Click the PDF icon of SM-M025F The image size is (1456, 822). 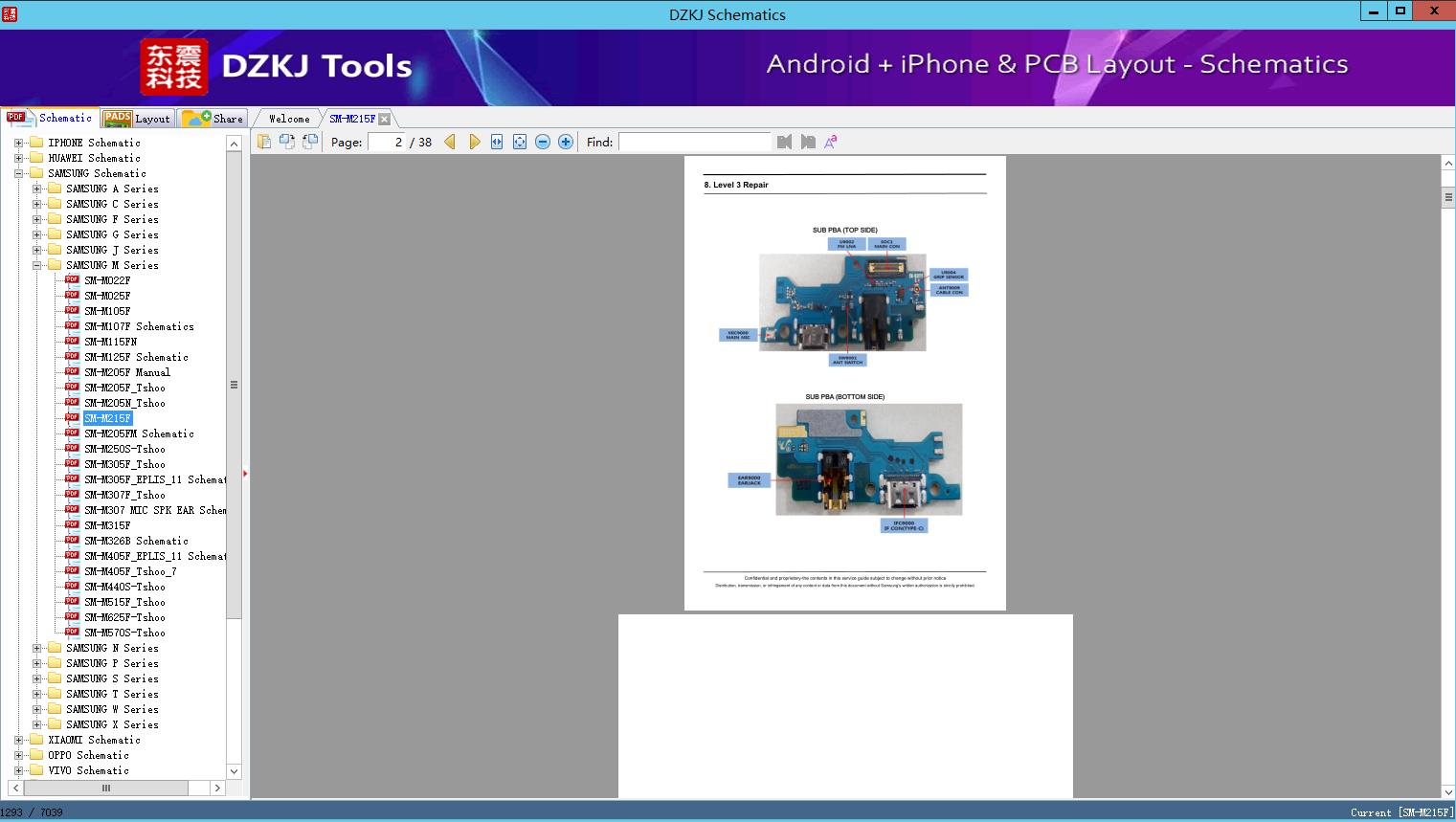(72, 295)
